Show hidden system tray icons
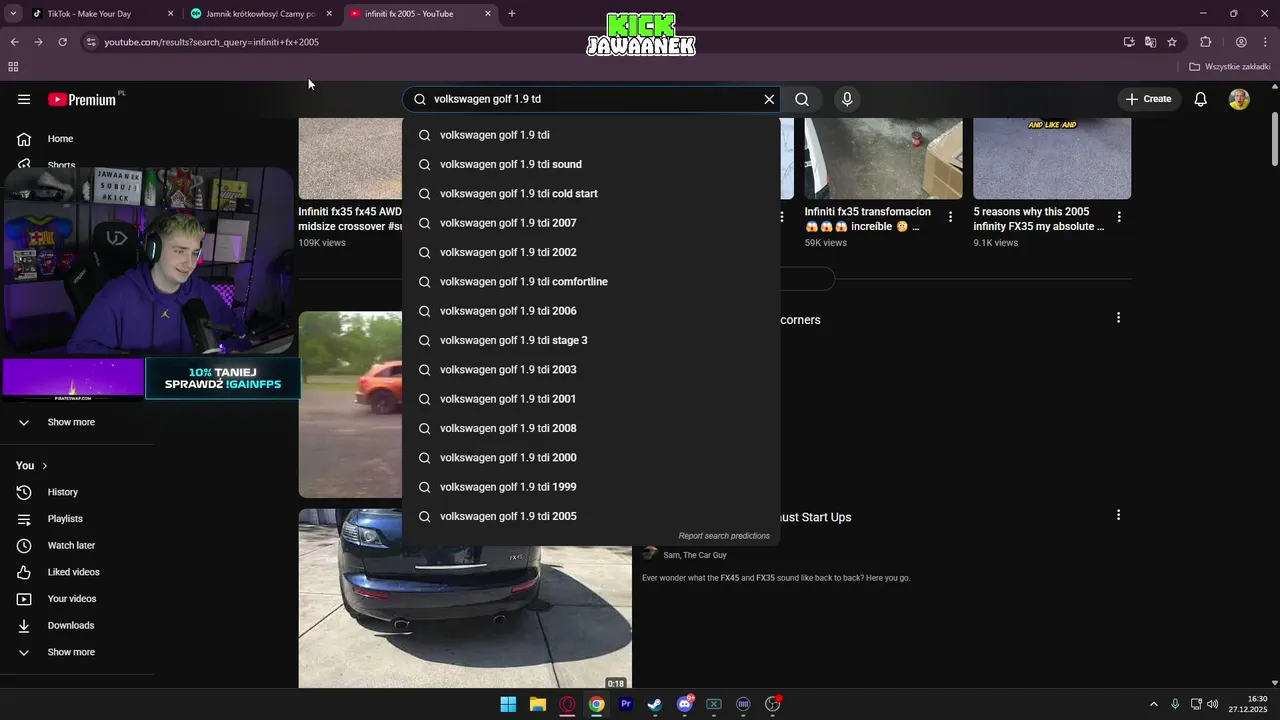 [1153, 704]
